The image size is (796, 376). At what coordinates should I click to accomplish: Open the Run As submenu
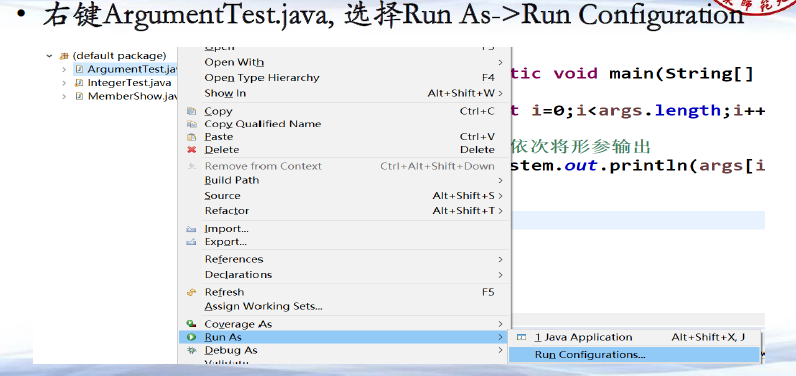(344, 337)
